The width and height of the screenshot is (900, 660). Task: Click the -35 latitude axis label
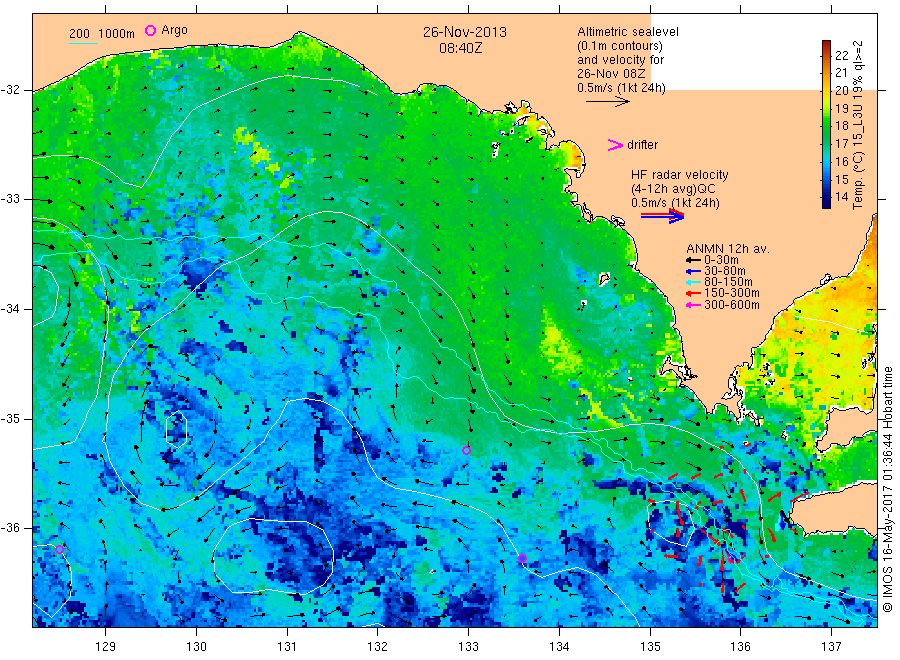click(11, 418)
